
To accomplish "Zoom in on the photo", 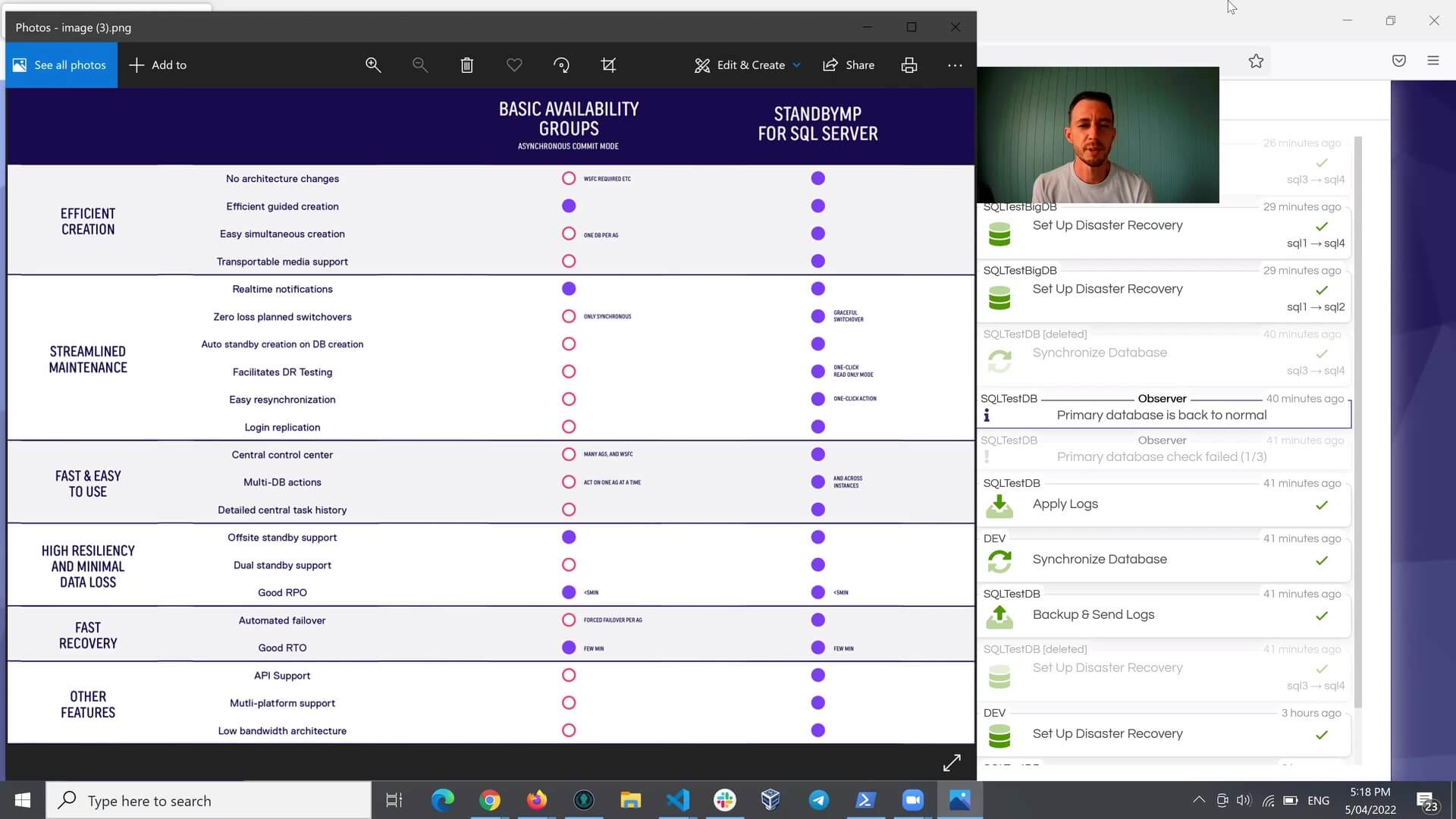I will pos(372,65).
